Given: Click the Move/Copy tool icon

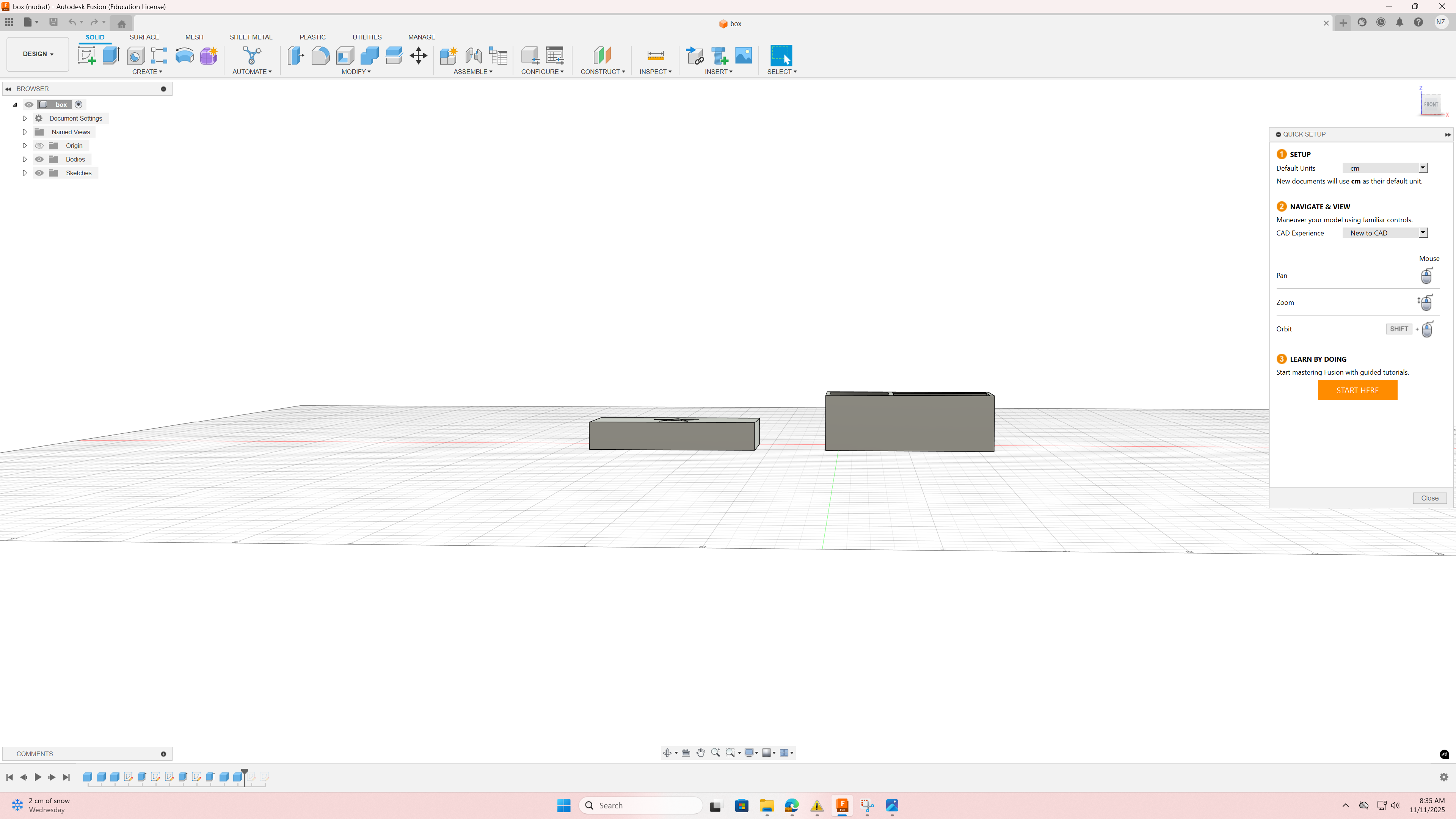Looking at the screenshot, I should [418, 55].
